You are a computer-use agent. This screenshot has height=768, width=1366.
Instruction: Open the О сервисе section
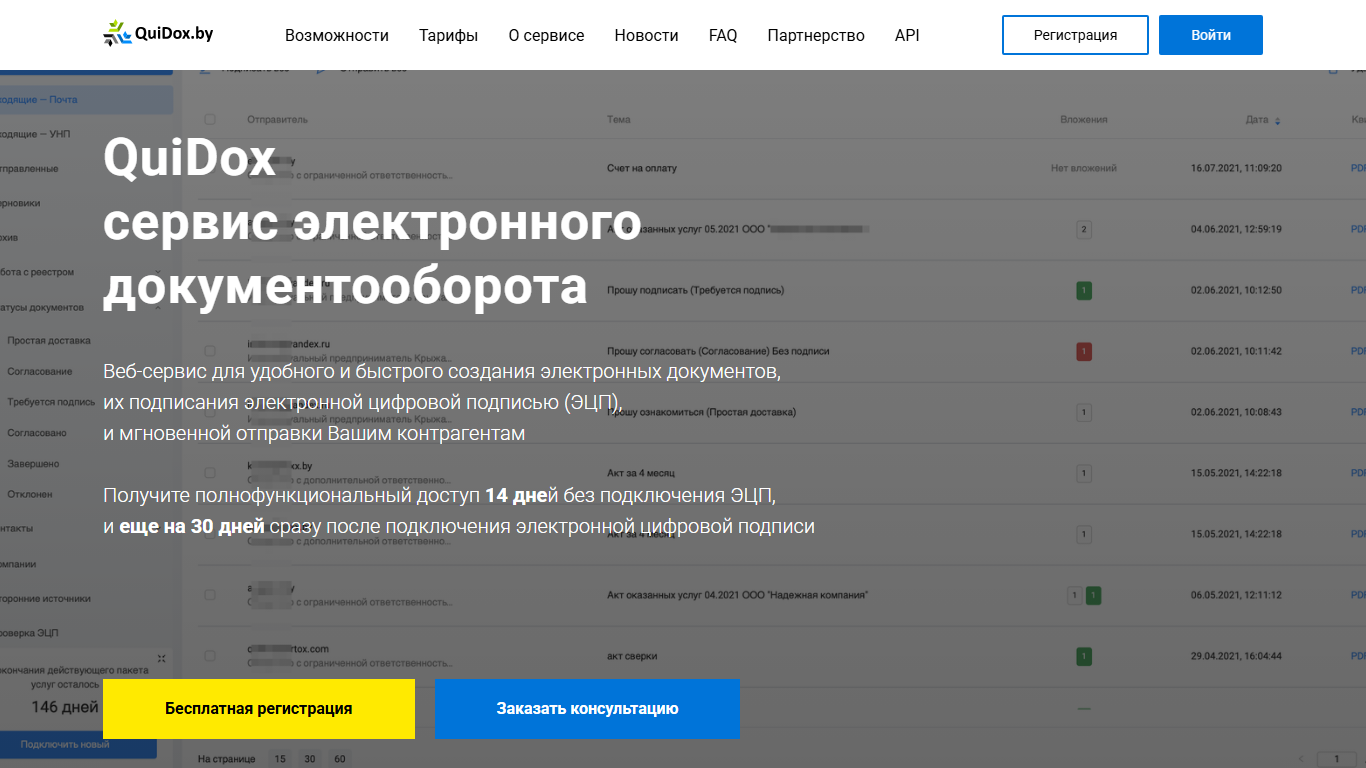click(x=546, y=35)
